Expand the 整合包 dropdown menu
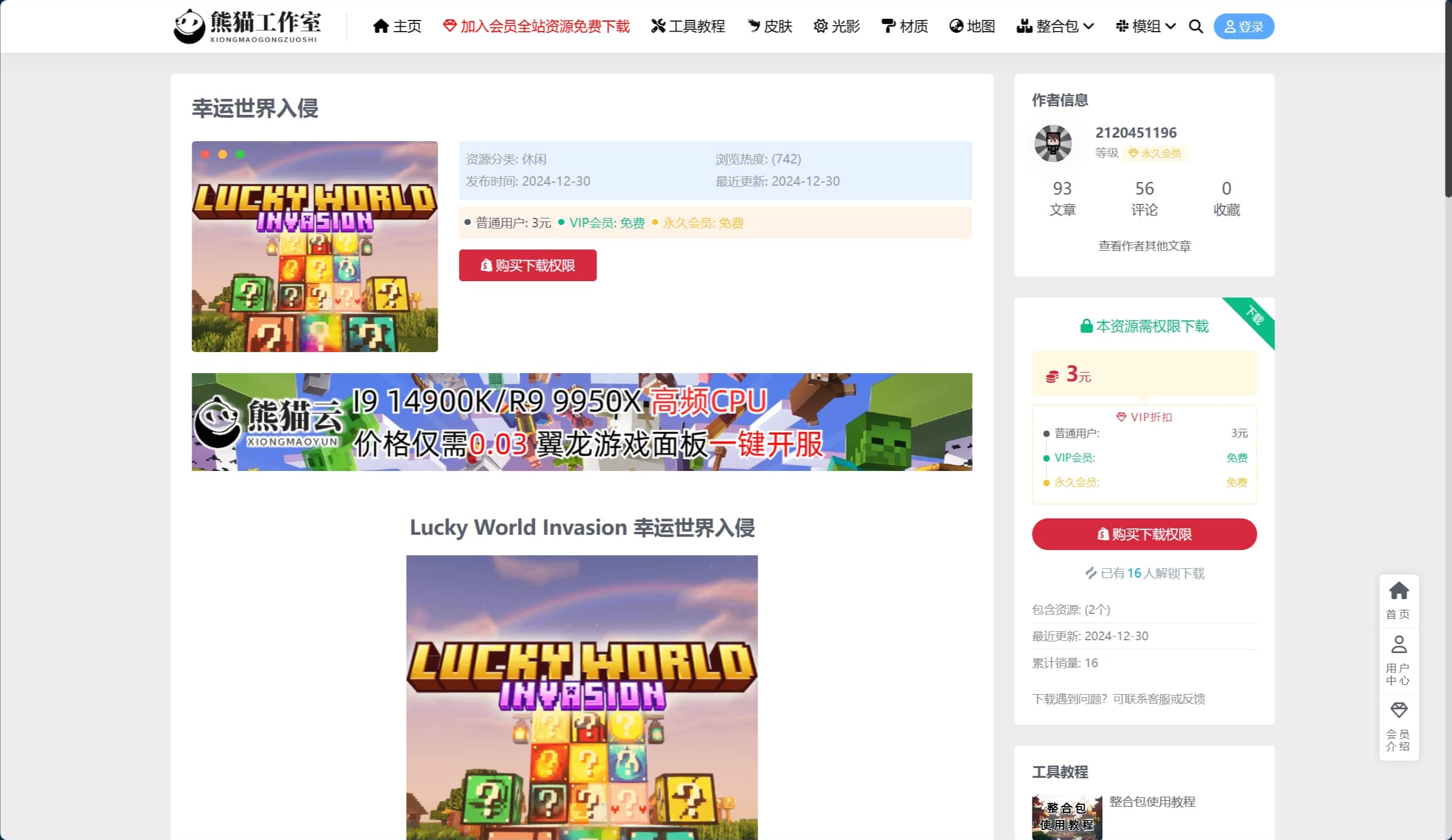 1055,26
